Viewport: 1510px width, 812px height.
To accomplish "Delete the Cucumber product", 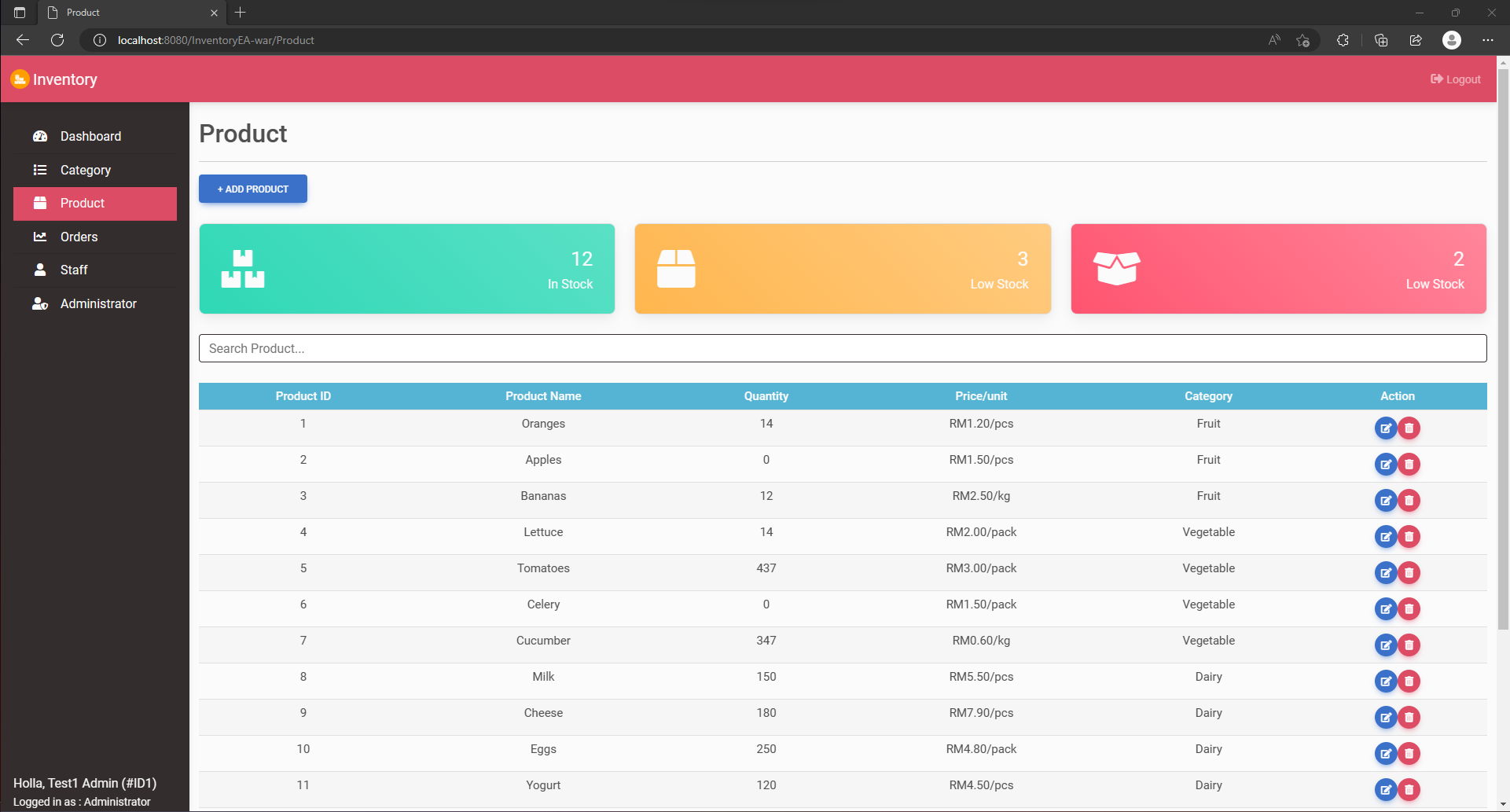I will pyautogui.click(x=1409, y=645).
